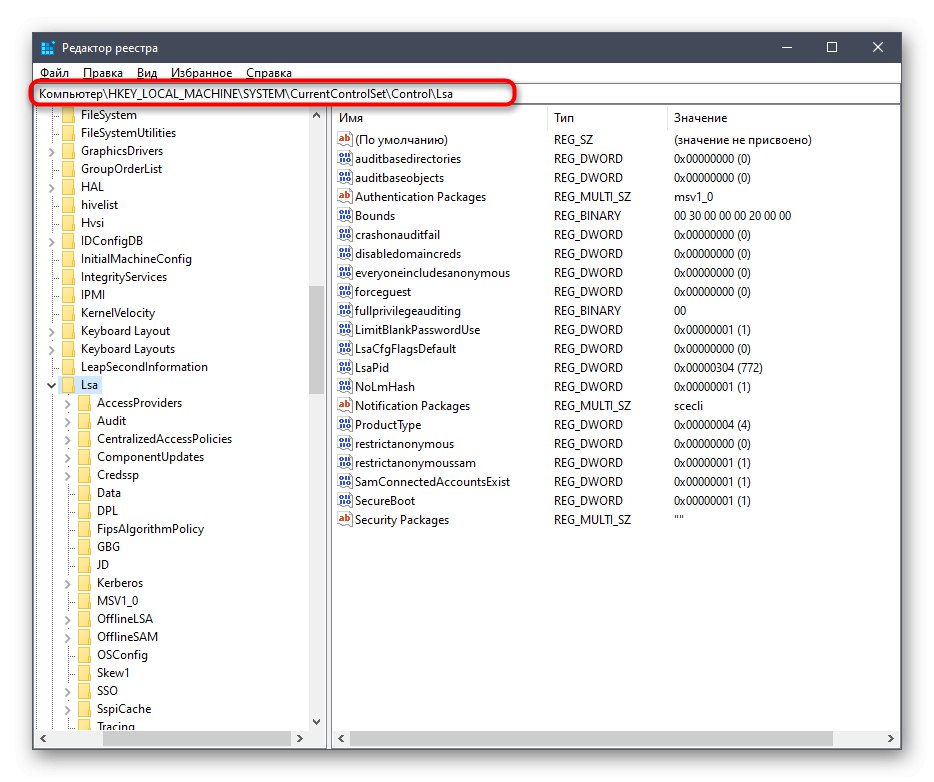This screenshot has width=934, height=782.
Task: Click the icon beside Notification Packages
Action: 344,405
